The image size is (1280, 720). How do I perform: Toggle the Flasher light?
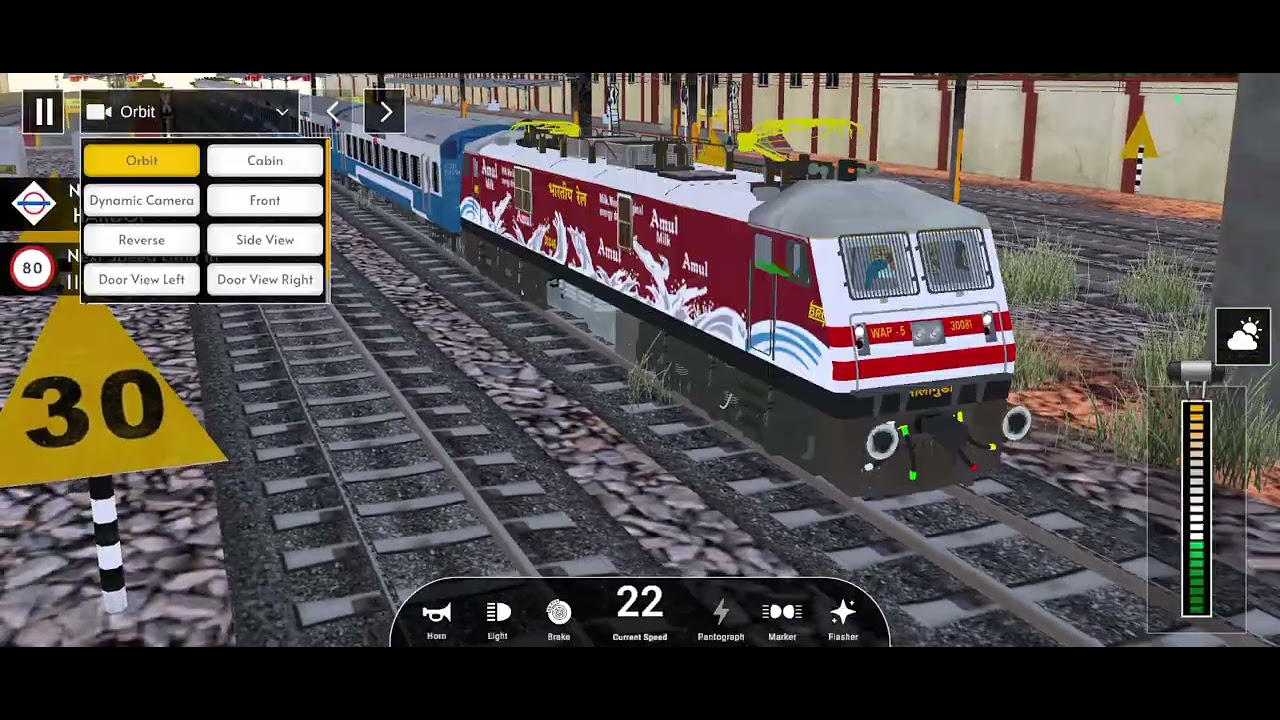(843, 619)
